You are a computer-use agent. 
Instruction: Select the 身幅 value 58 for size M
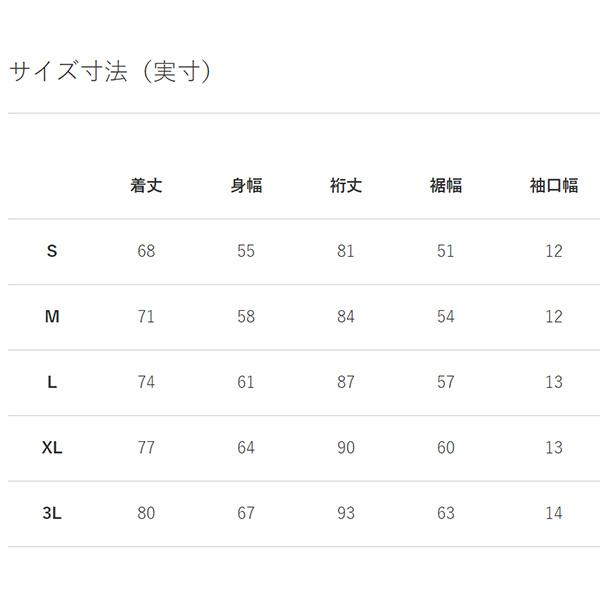pos(246,317)
